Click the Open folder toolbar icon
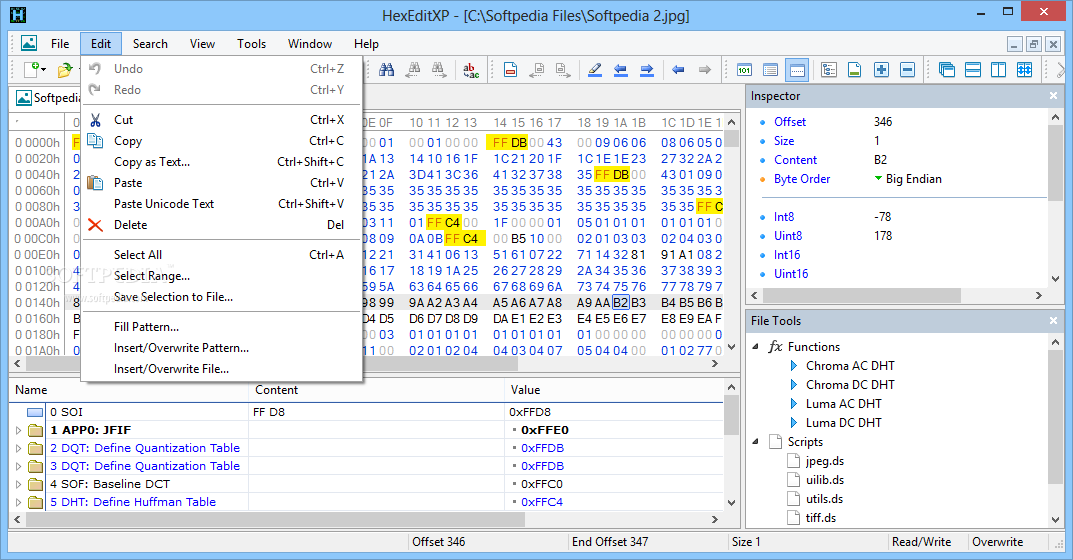Screen dimensions: 1073x560 click(x=65, y=70)
